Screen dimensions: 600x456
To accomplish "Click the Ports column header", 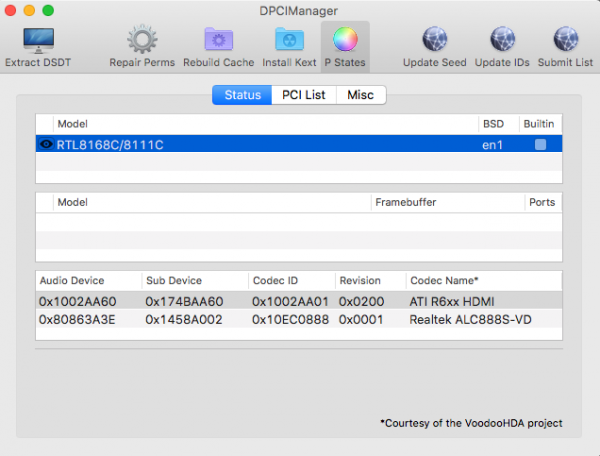I will pos(542,202).
